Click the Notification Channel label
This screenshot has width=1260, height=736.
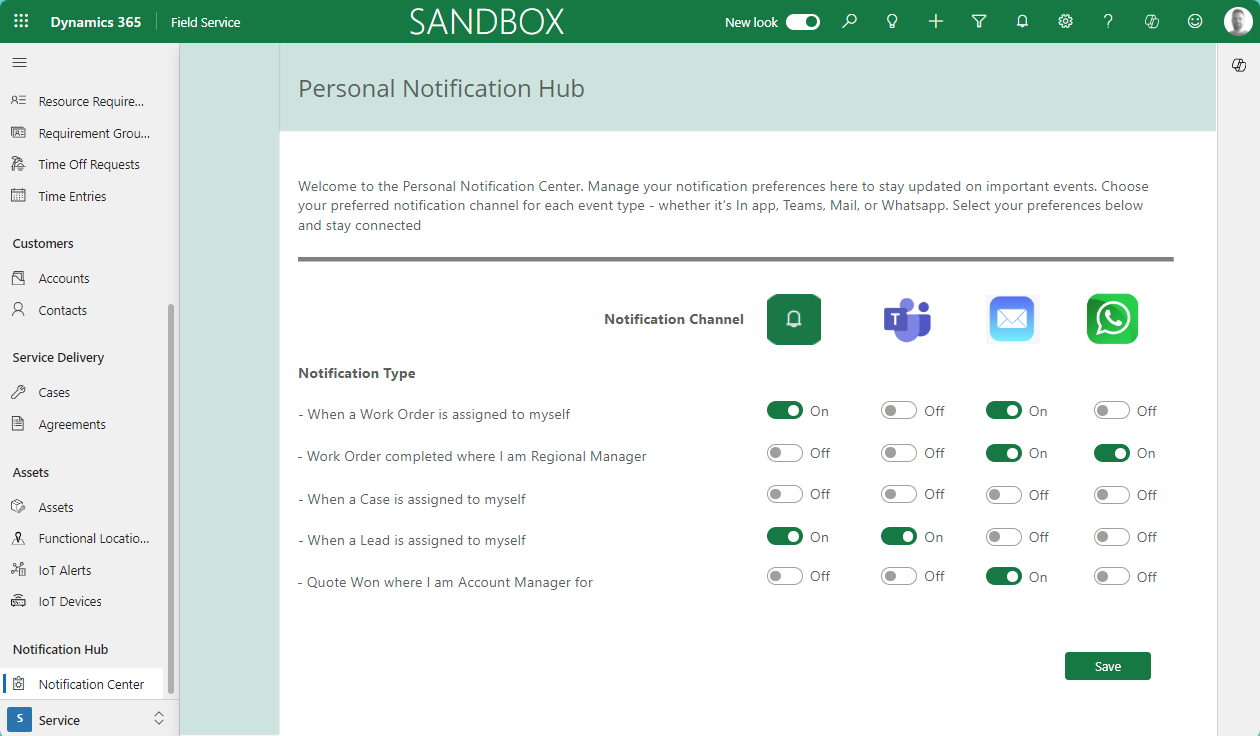674,319
